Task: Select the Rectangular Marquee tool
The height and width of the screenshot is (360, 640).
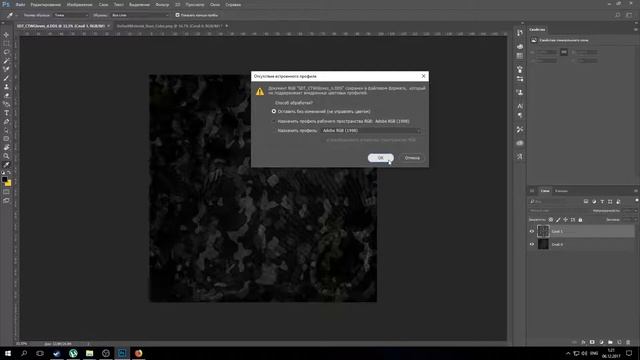Action: click(6, 44)
